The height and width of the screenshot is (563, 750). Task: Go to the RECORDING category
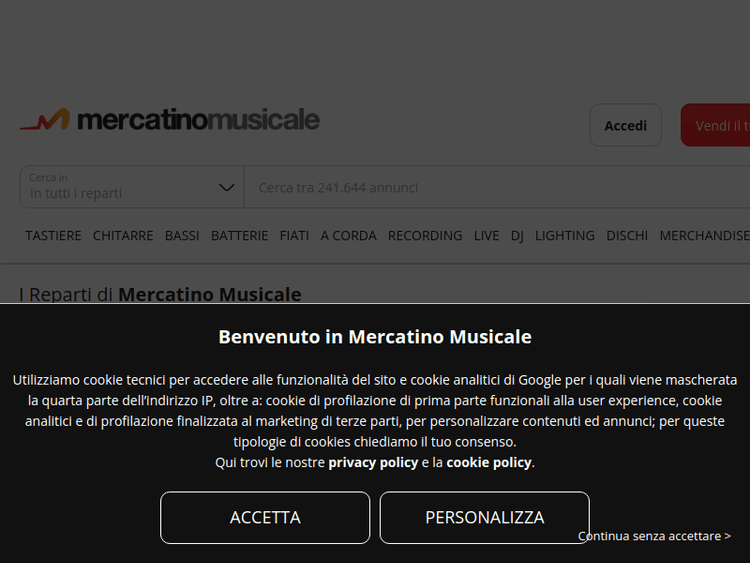(x=425, y=236)
